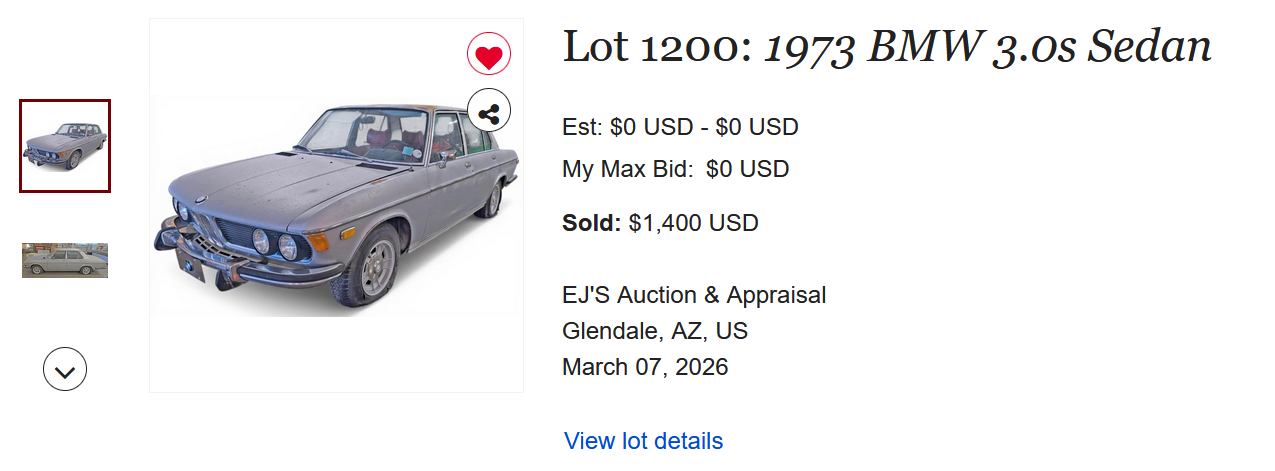Click the car's headlights in main photo
The height and width of the screenshot is (471, 1275).
(274, 242)
